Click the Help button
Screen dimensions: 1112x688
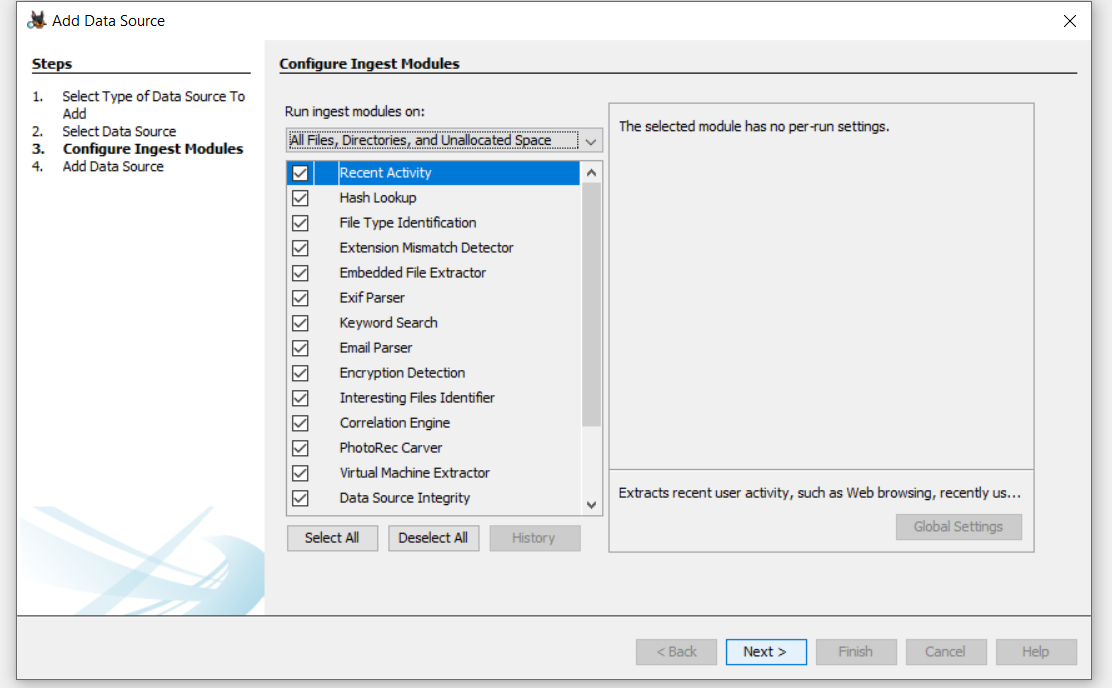[x=1036, y=651]
